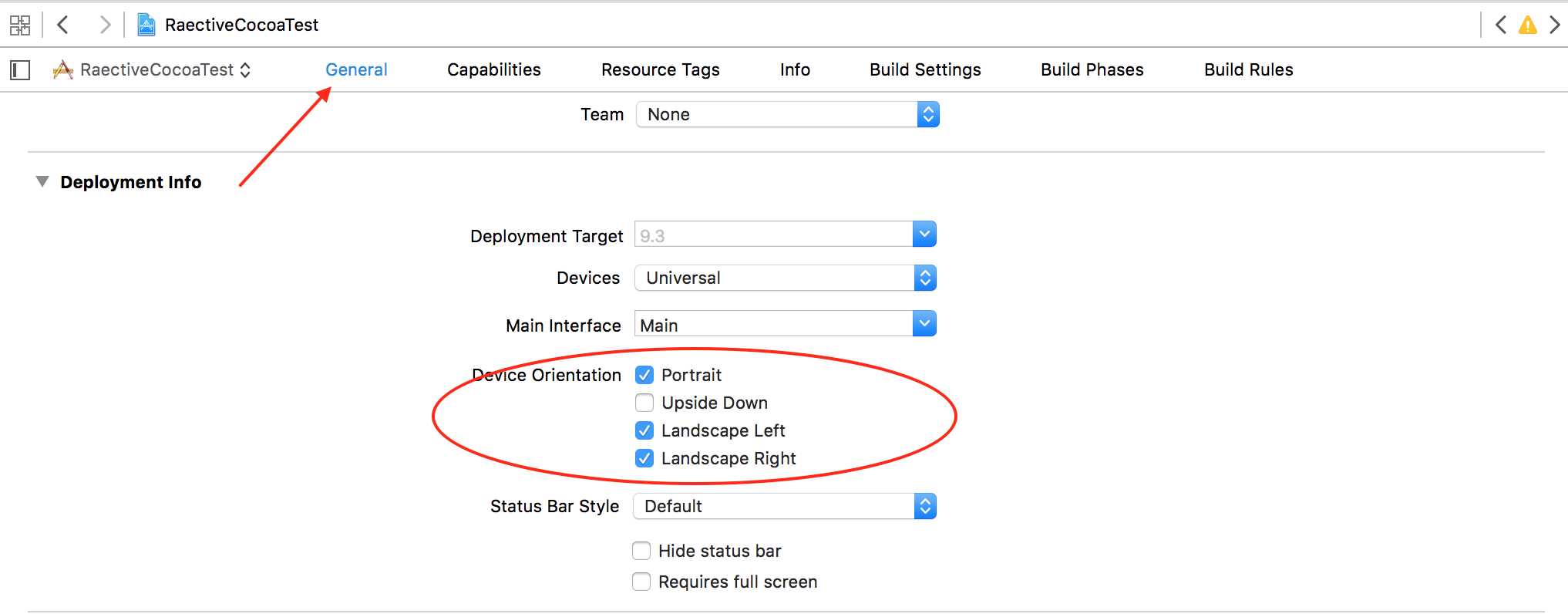
Task: Enable the Hide status bar checkbox
Action: pyautogui.click(x=641, y=551)
